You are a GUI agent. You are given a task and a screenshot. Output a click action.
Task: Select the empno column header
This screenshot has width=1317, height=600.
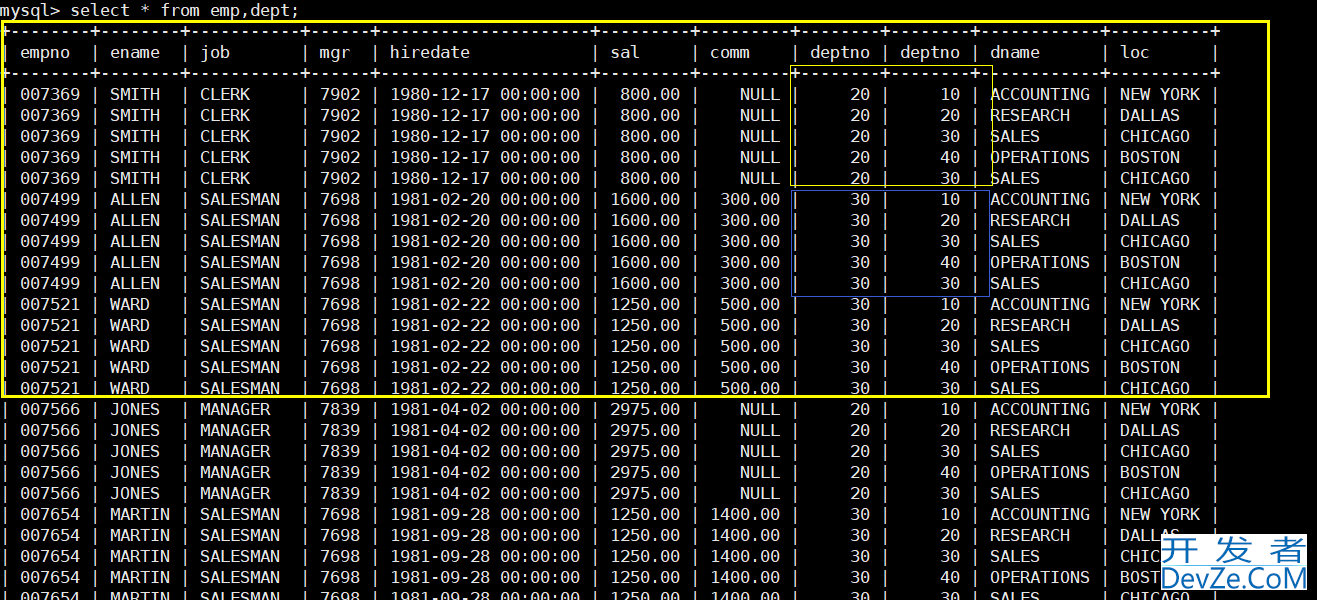[45, 52]
